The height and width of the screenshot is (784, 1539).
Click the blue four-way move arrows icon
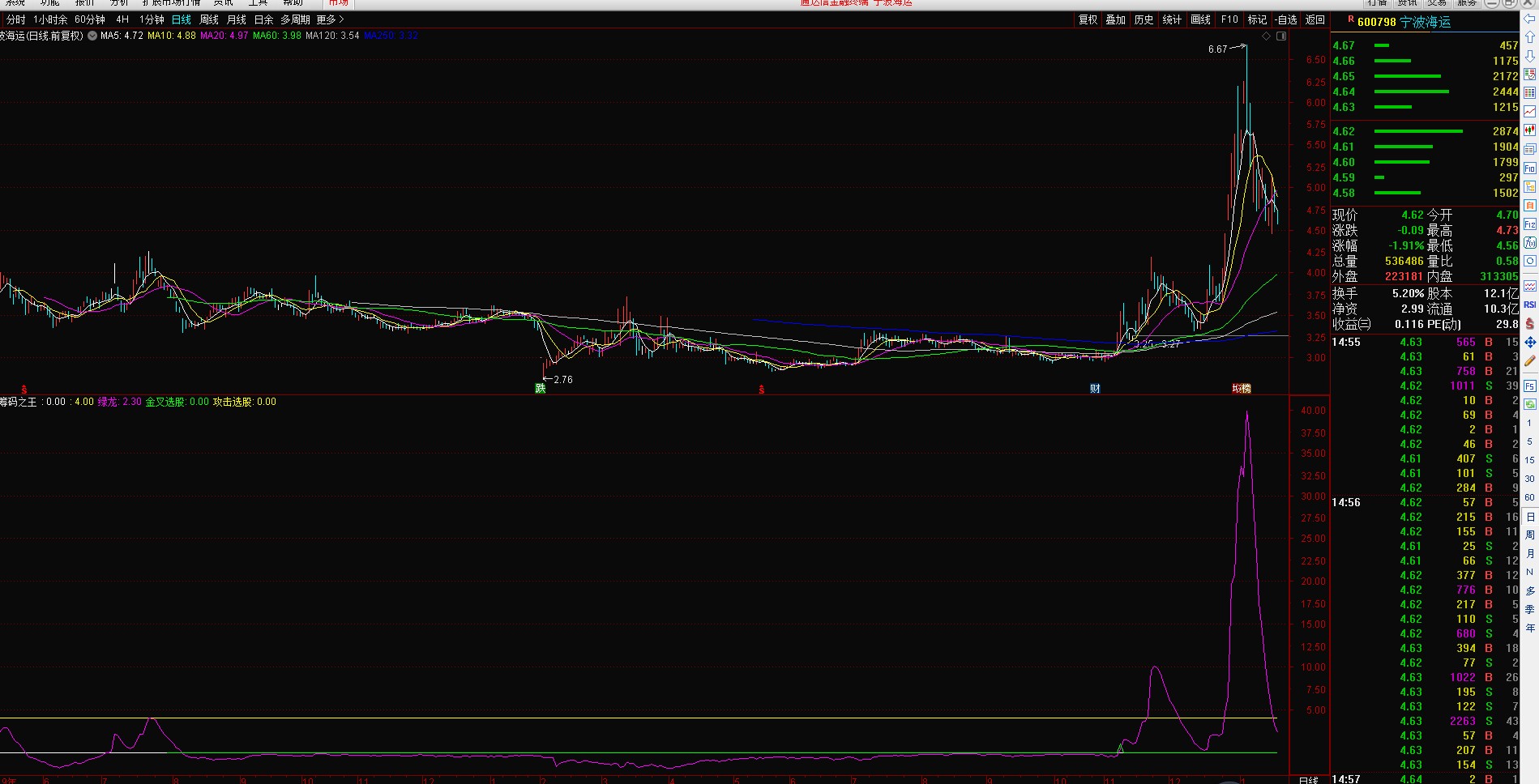pos(1529,342)
